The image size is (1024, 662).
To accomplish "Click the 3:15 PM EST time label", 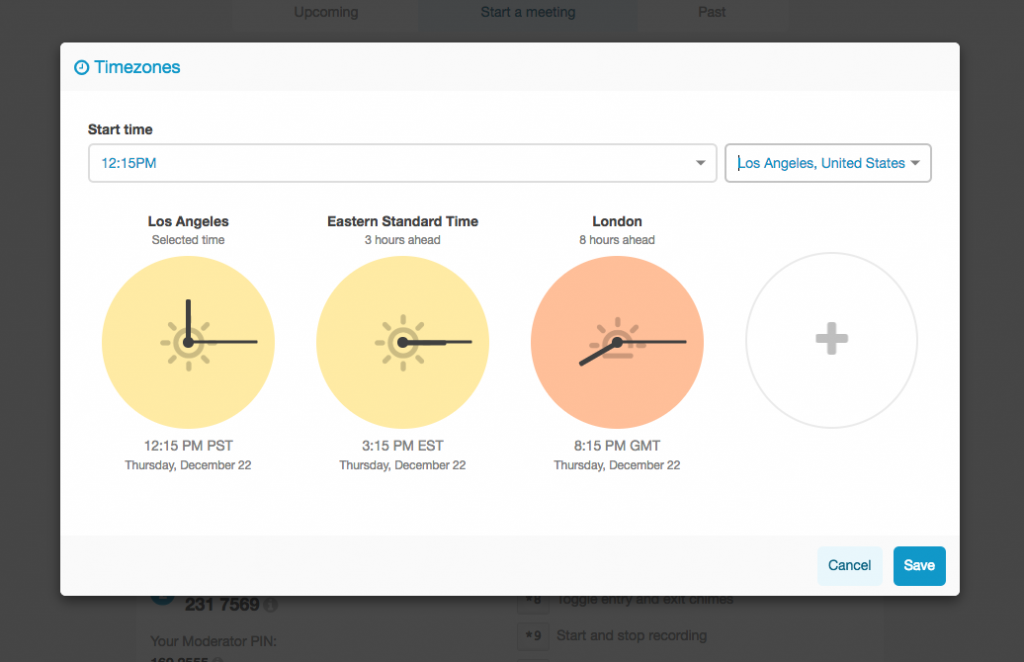I will [402, 445].
